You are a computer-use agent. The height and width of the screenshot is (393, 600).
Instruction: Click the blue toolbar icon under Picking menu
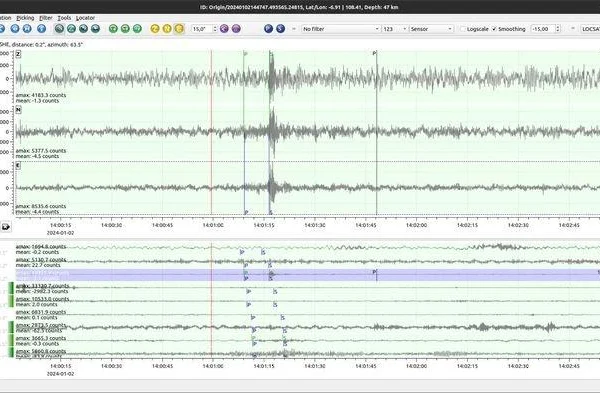pos(27,29)
